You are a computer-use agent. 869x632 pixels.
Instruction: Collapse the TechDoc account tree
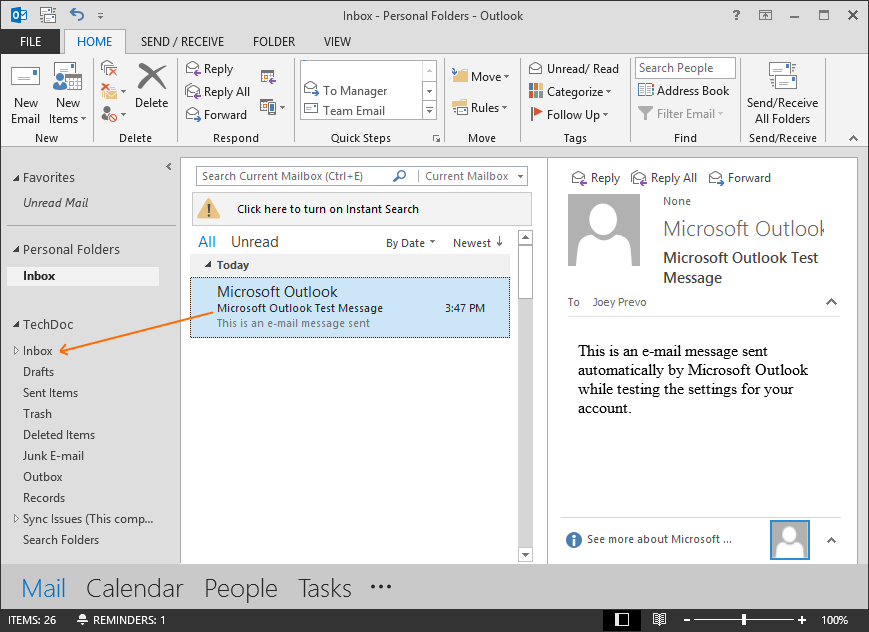16,324
